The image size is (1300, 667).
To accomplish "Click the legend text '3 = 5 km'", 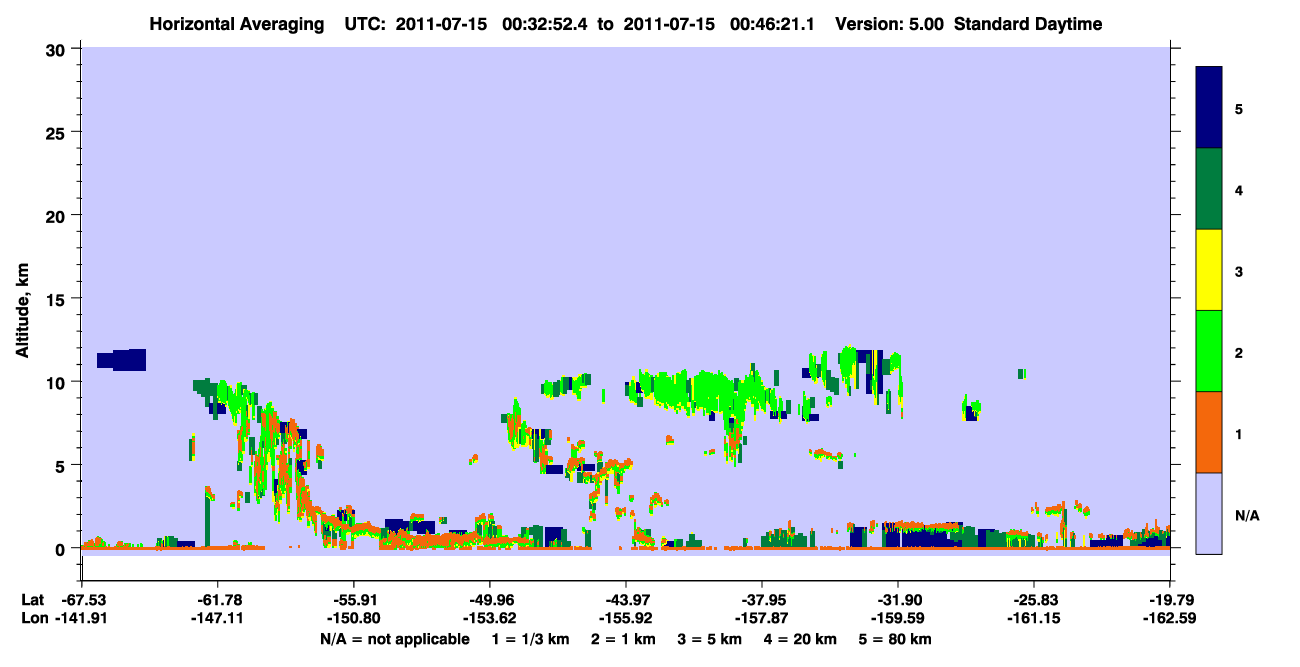I will (x=709, y=639).
